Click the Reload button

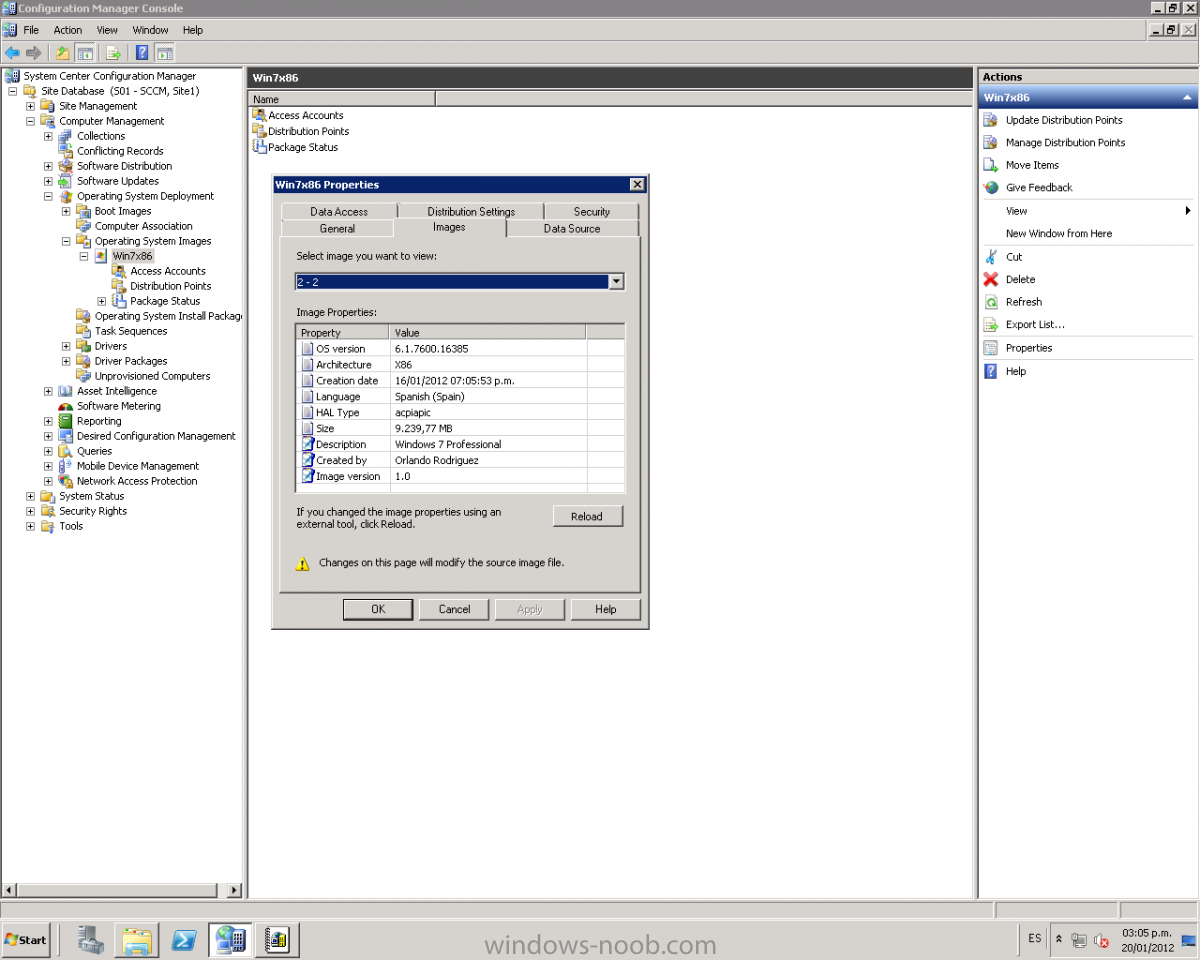point(588,516)
